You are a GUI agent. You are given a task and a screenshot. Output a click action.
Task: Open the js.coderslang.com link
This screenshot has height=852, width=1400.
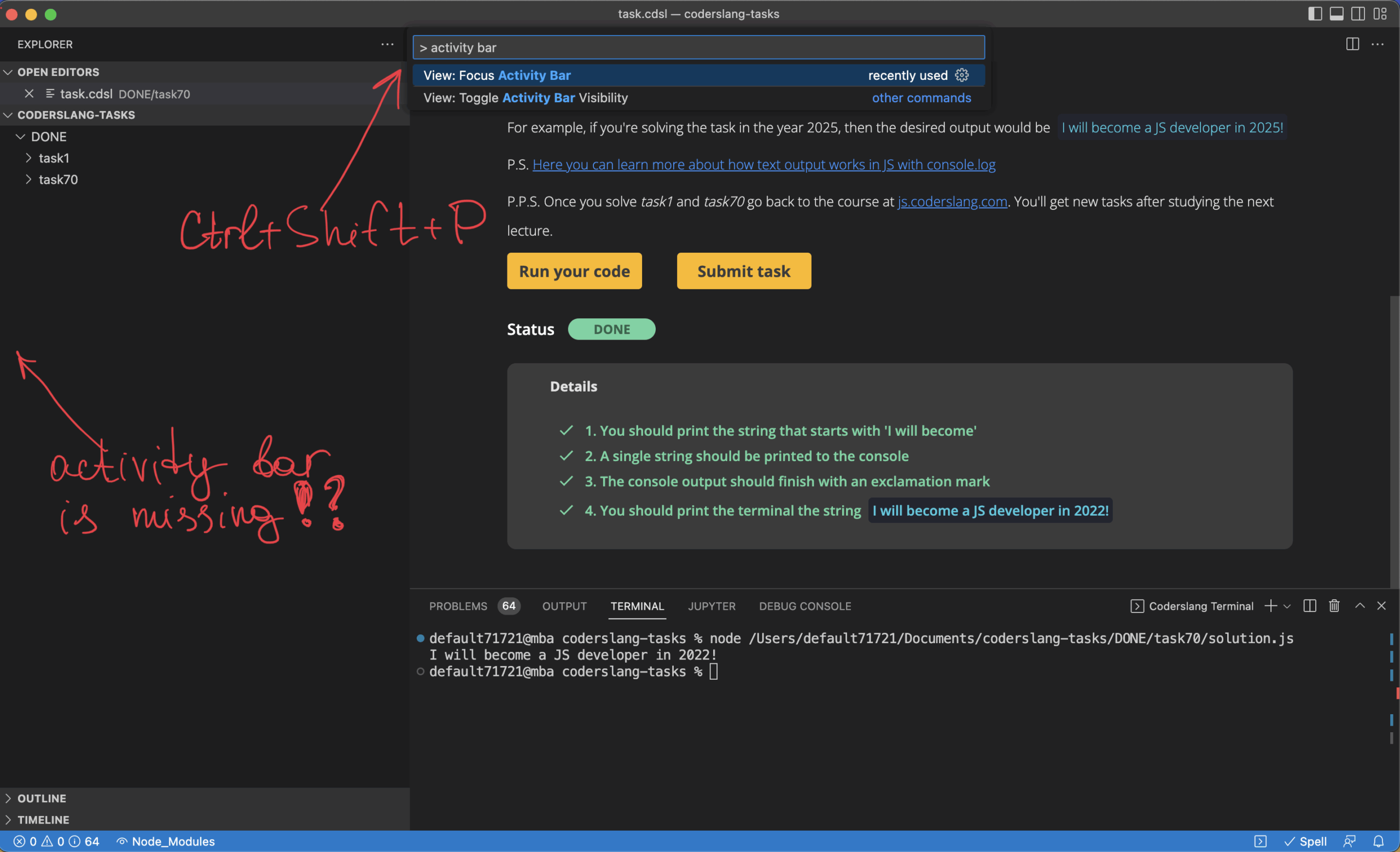coord(952,202)
